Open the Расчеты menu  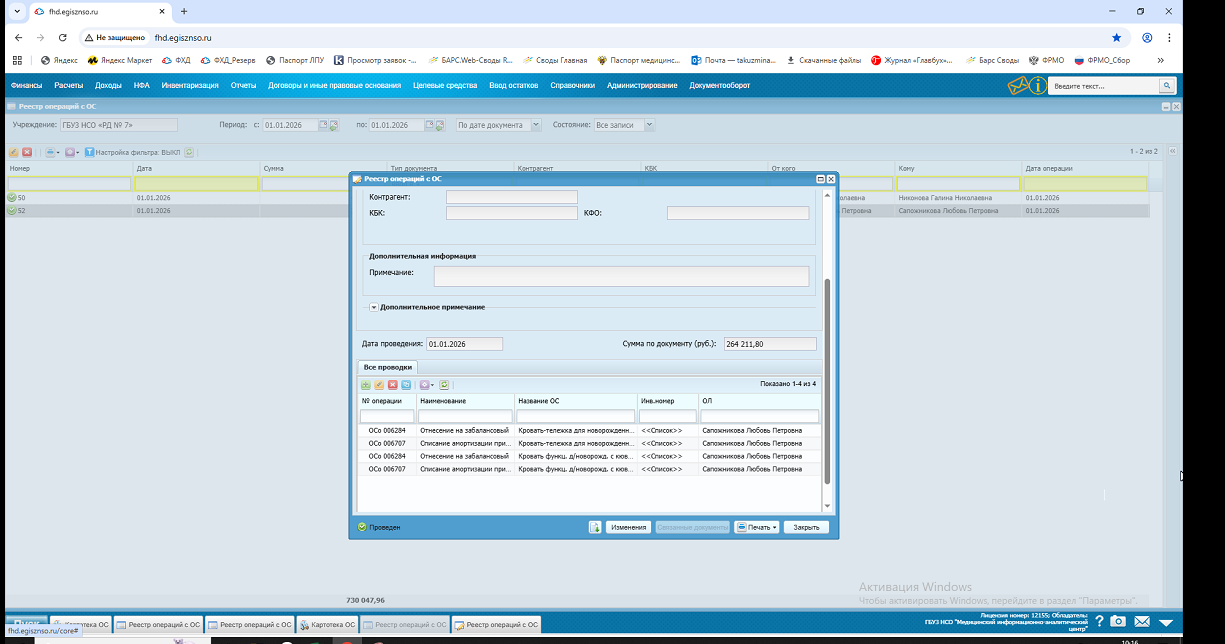69,86
